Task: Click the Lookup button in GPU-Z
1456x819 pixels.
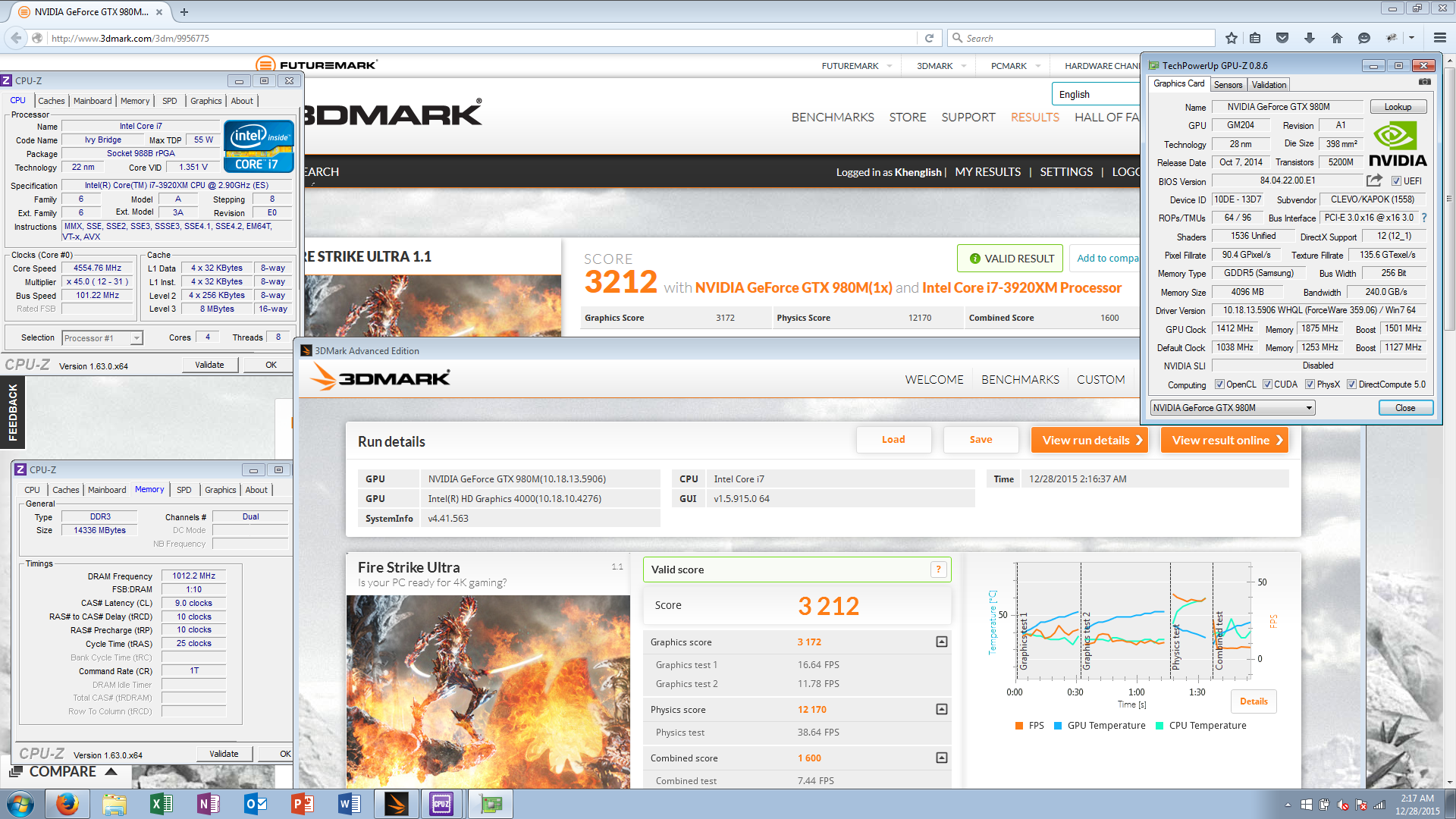Action: coord(1398,107)
